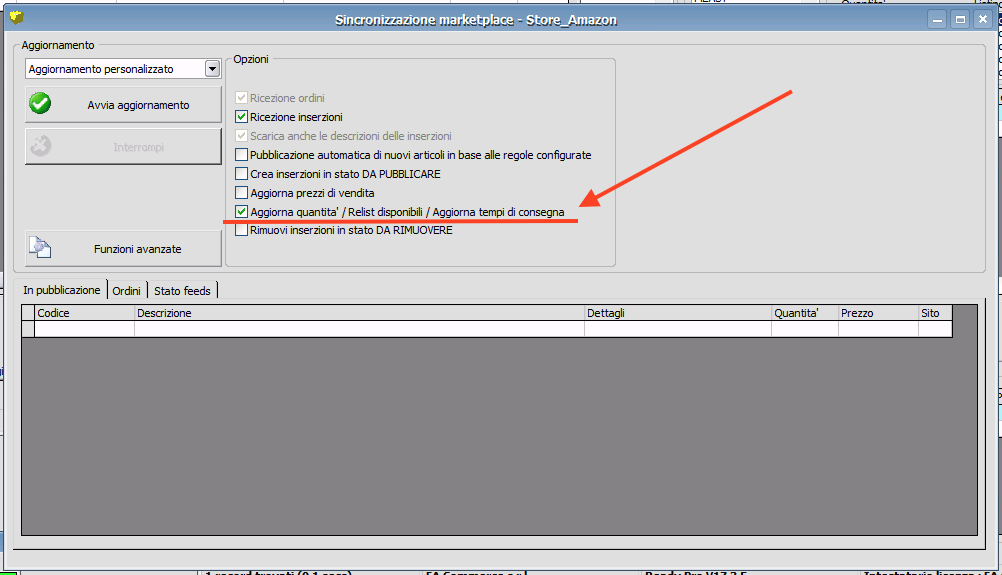The image size is (1002, 575).
Task: Uncheck the Ricezione inserzioni checkbox
Action: (x=242, y=117)
